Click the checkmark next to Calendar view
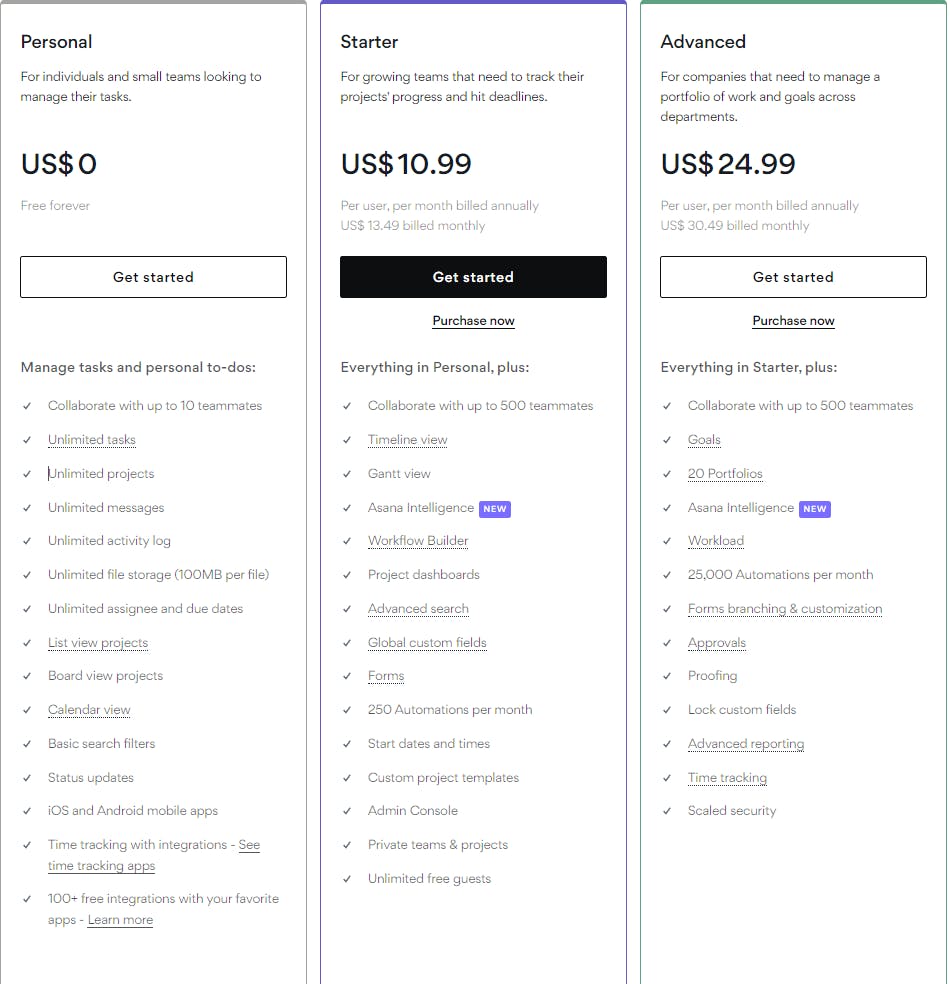 (27, 710)
